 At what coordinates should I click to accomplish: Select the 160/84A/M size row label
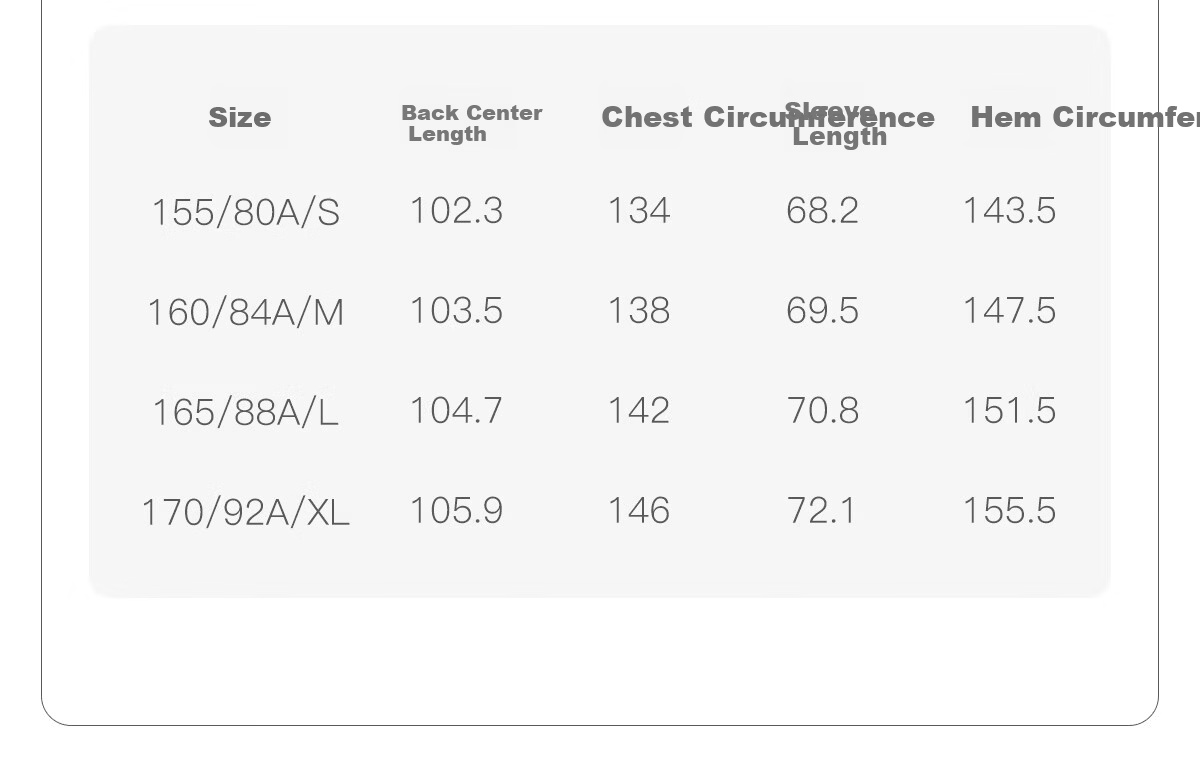(x=246, y=312)
